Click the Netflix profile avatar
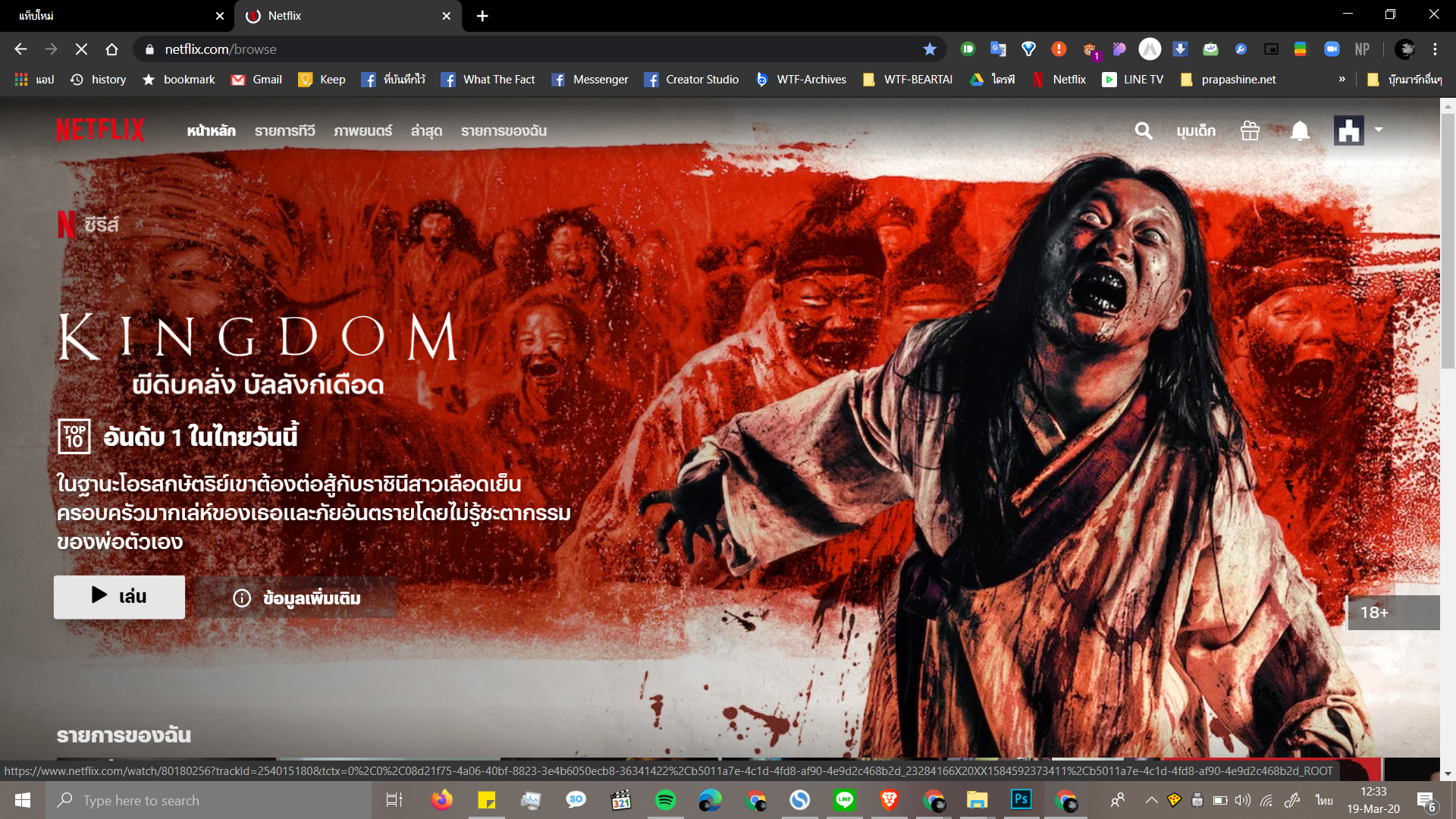This screenshot has height=819, width=1456. (1349, 130)
